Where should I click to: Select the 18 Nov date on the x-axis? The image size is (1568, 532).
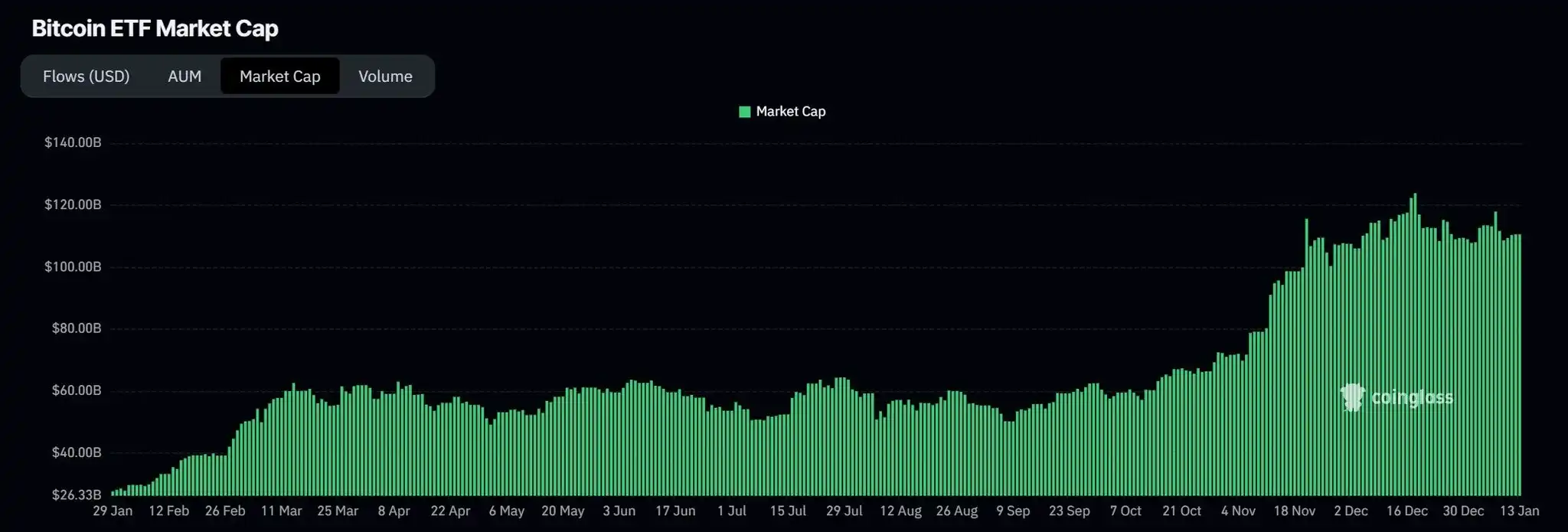coord(1294,511)
